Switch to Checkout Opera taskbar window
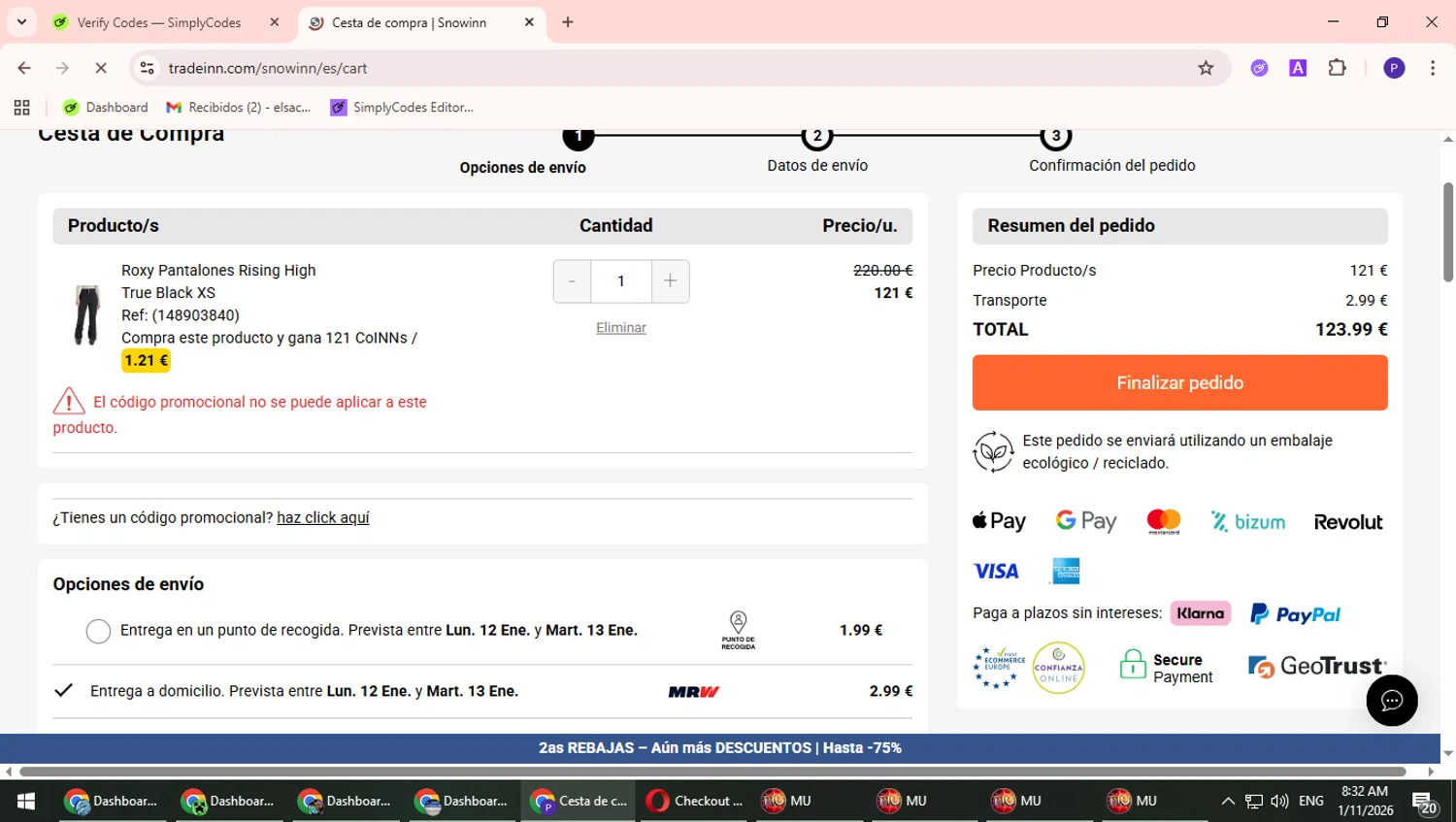This screenshot has width=1456, height=822. [x=696, y=802]
